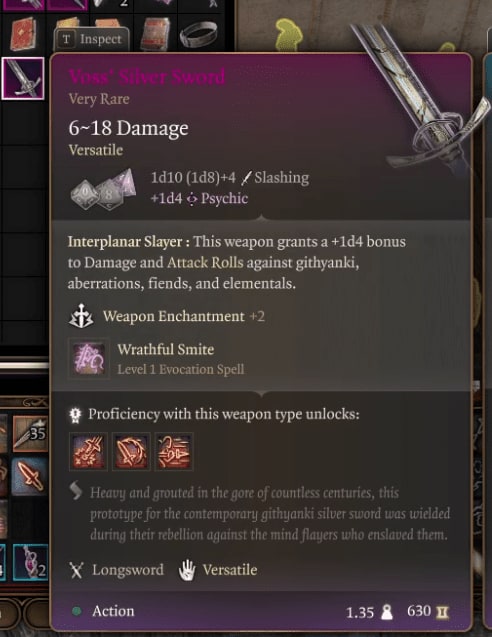Click the Wrathful Smite spell icon
Image resolution: width=492 pixels, height=637 pixels.
click(x=89, y=359)
